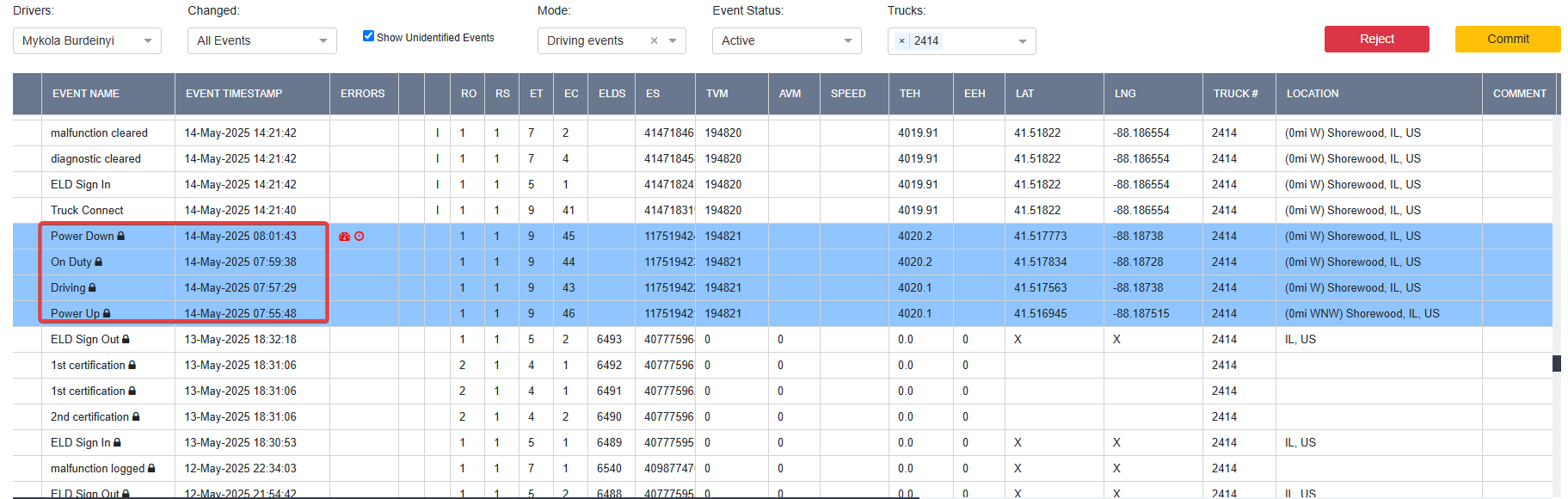Expand the All Events changed dropdown
This screenshot has width=1568, height=499.
coord(262,40)
